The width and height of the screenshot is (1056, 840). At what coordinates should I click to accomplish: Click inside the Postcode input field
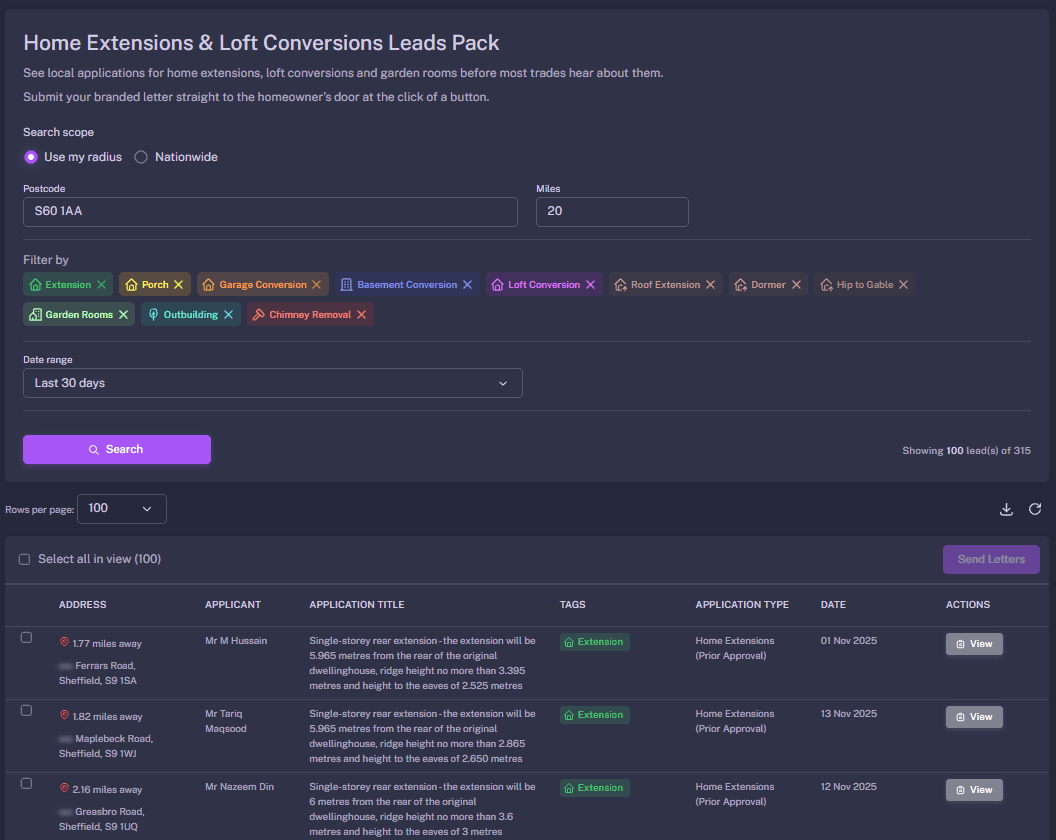270,212
